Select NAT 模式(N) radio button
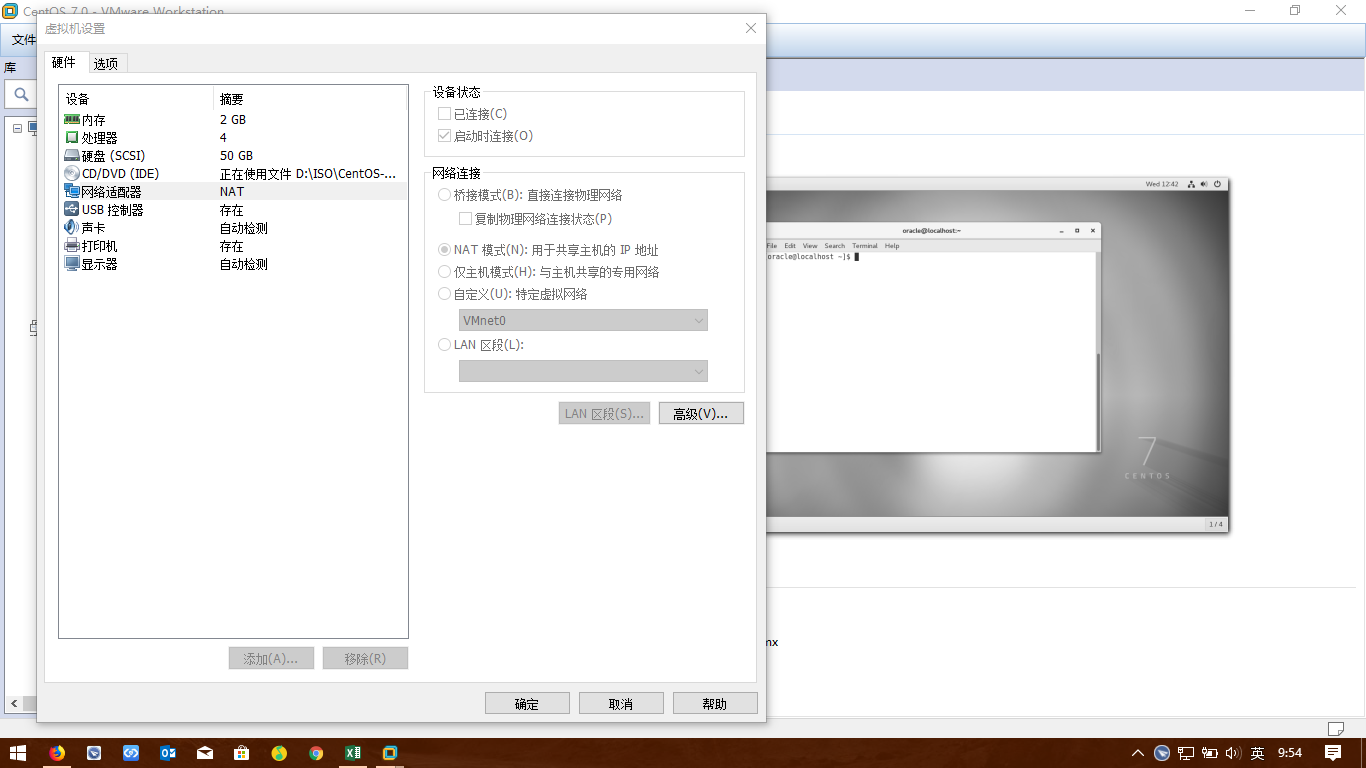 click(445, 250)
